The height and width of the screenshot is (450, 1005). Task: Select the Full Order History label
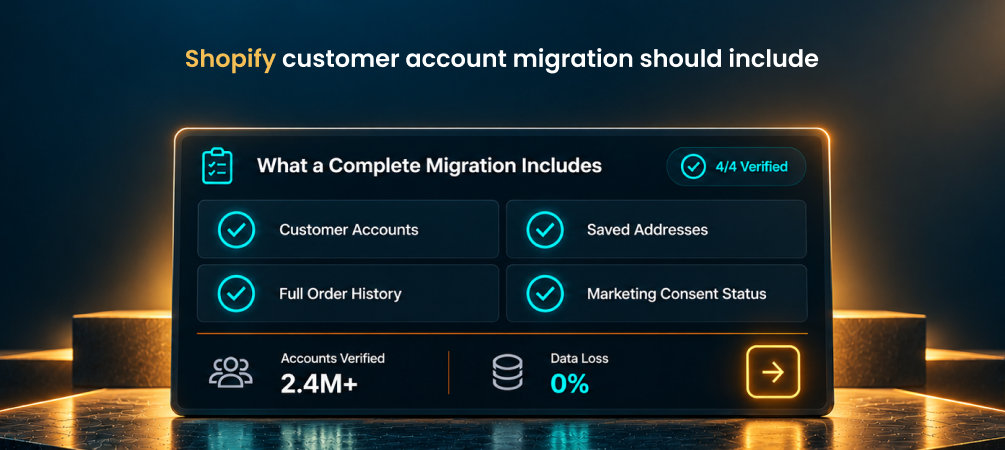click(340, 294)
